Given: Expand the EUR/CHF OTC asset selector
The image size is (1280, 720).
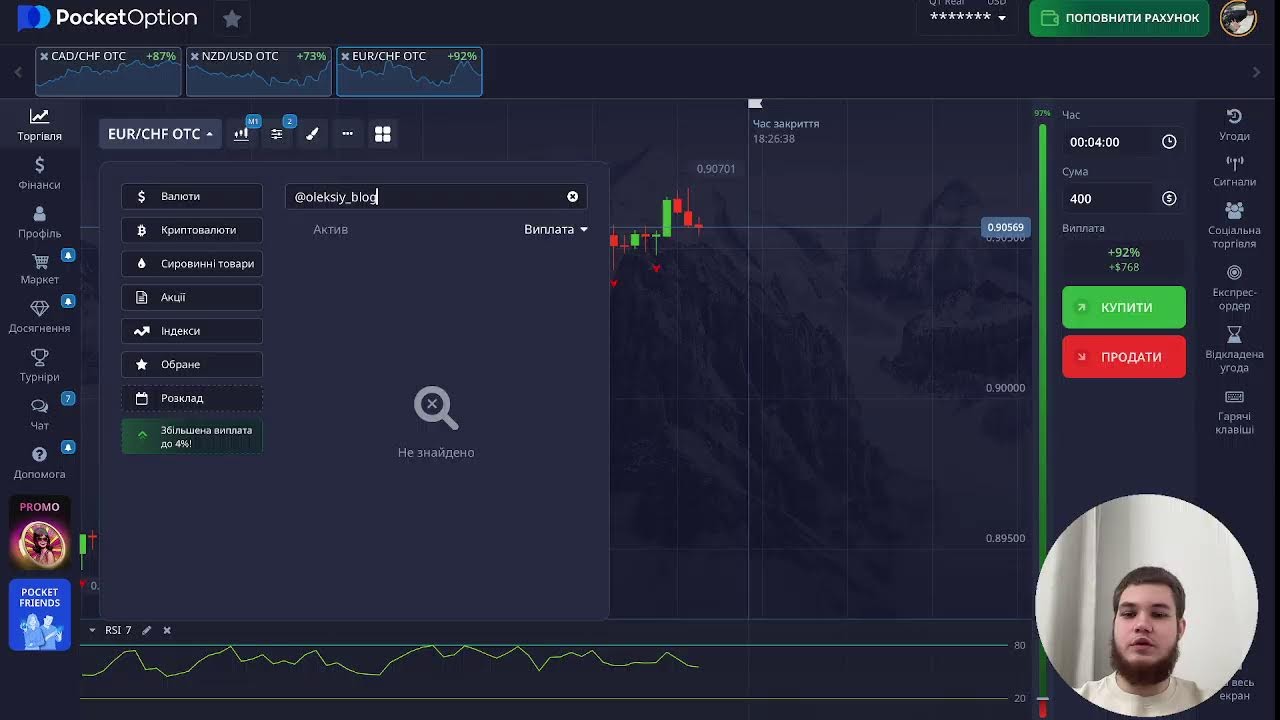Looking at the screenshot, I should [160, 134].
